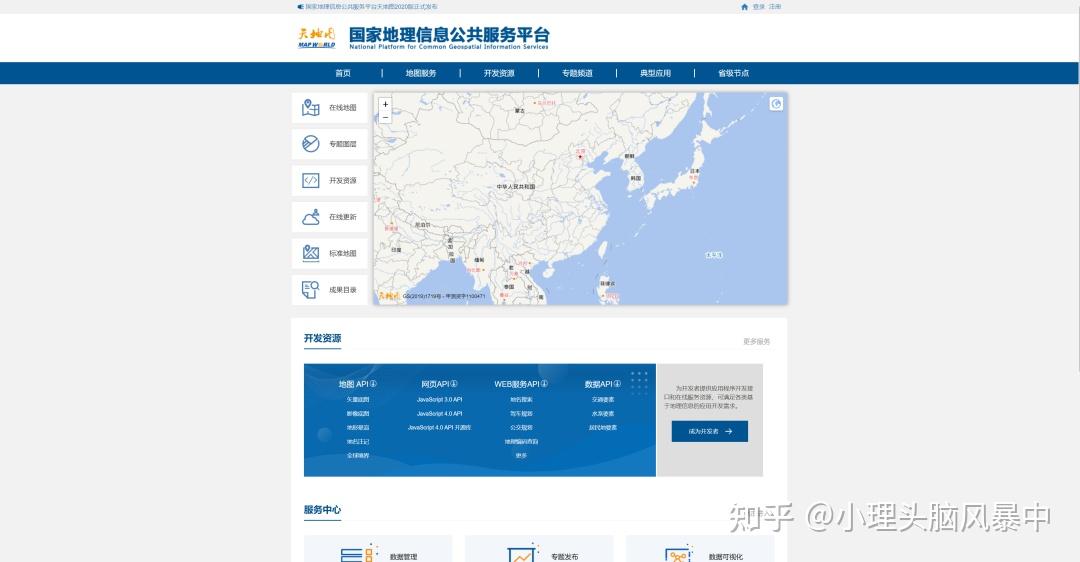Click the 日本 label on the map

click(694, 171)
